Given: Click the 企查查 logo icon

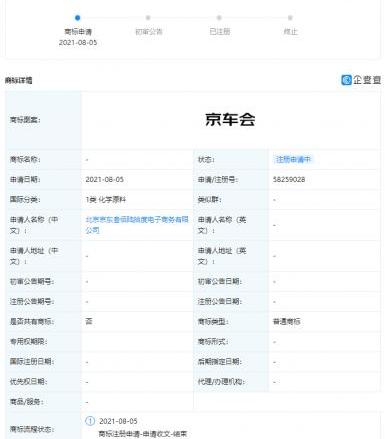Looking at the screenshot, I should pyautogui.click(x=346, y=80).
